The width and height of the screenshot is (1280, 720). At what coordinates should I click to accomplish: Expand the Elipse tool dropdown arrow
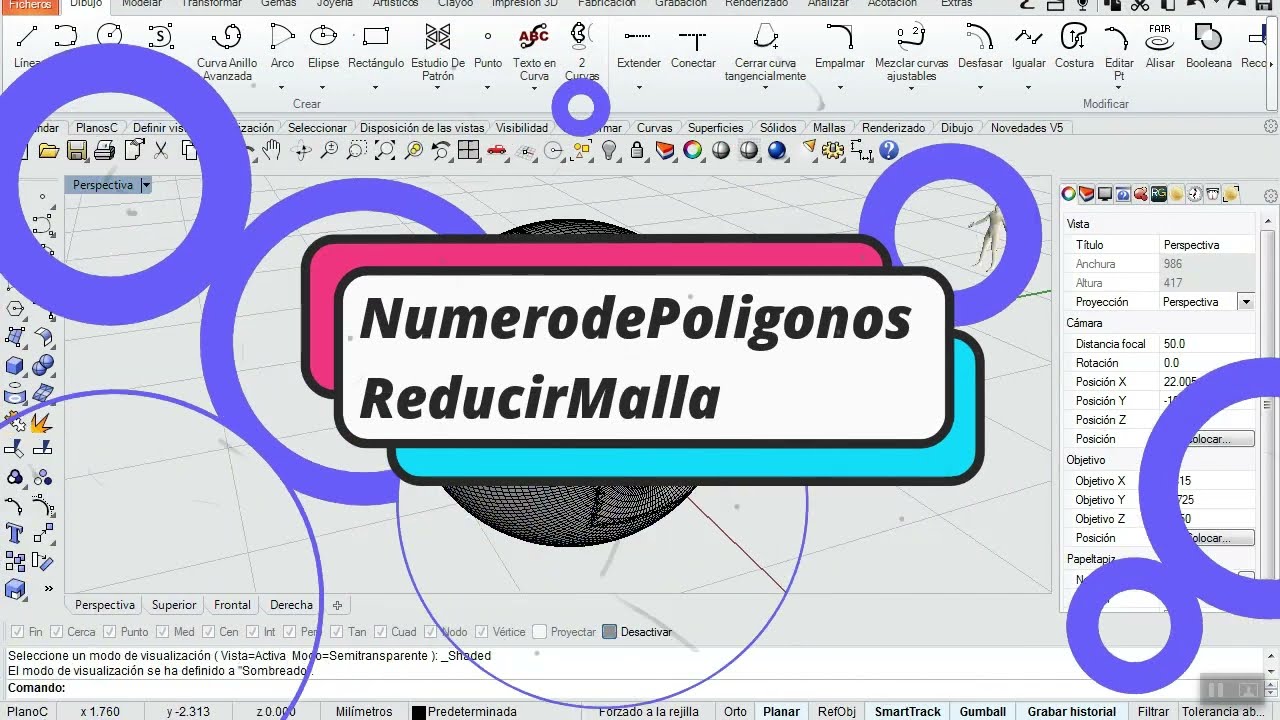point(323,87)
